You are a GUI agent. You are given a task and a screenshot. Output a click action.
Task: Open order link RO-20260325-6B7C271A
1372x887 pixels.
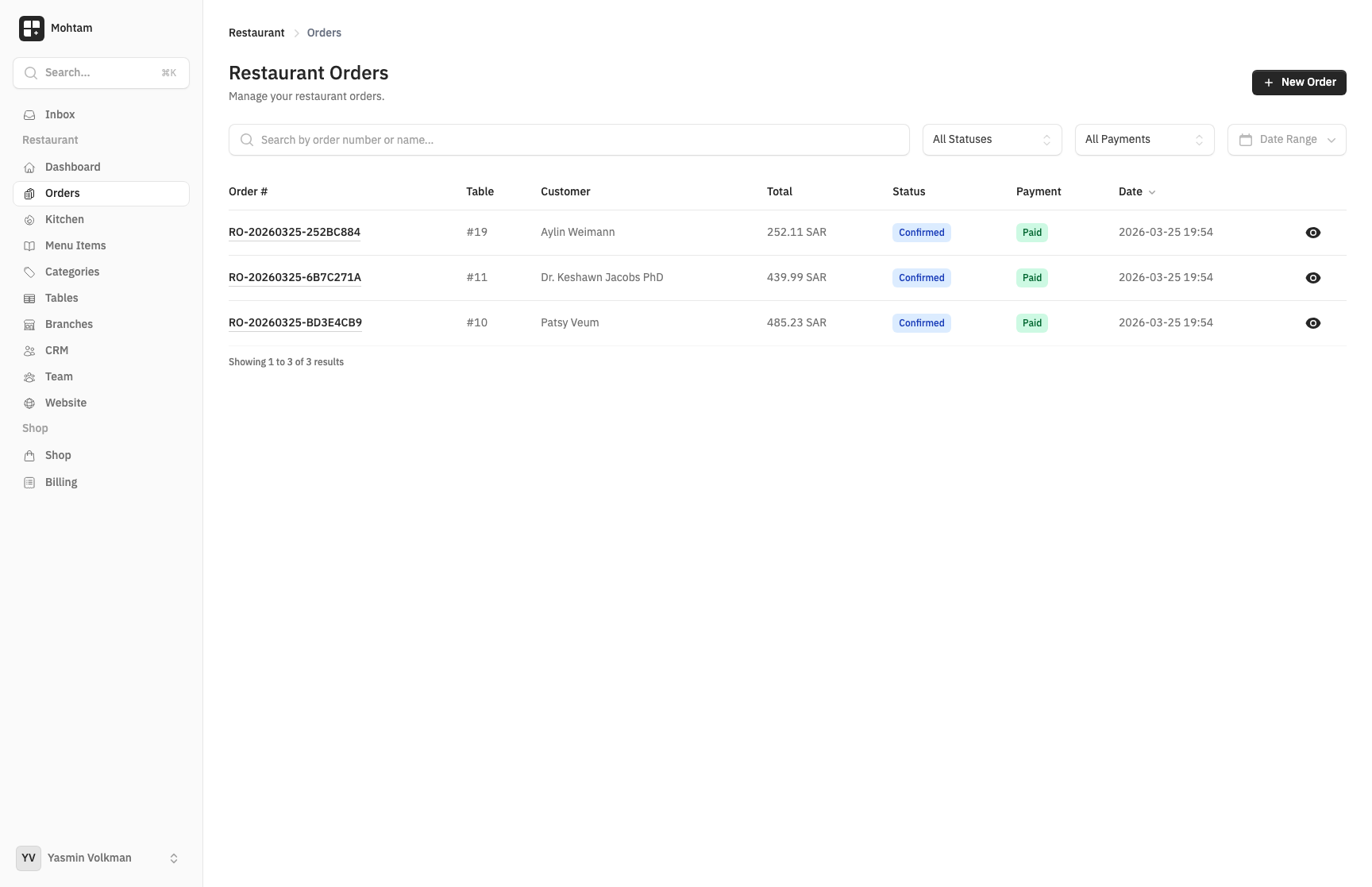[295, 277]
